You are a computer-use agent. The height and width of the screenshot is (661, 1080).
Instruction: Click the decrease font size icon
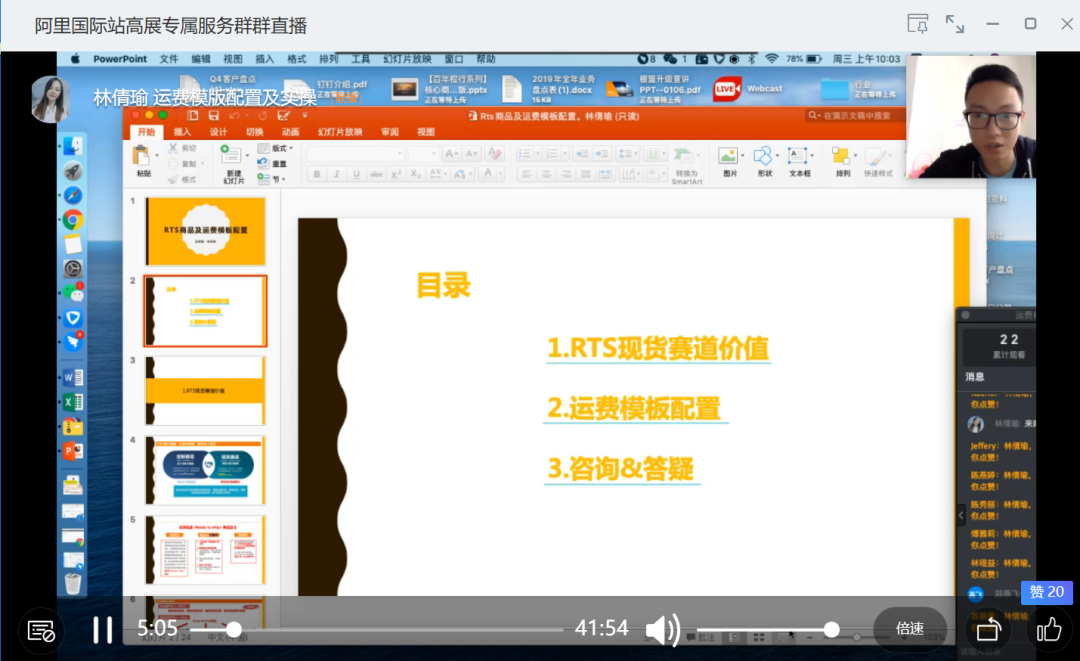[471, 154]
